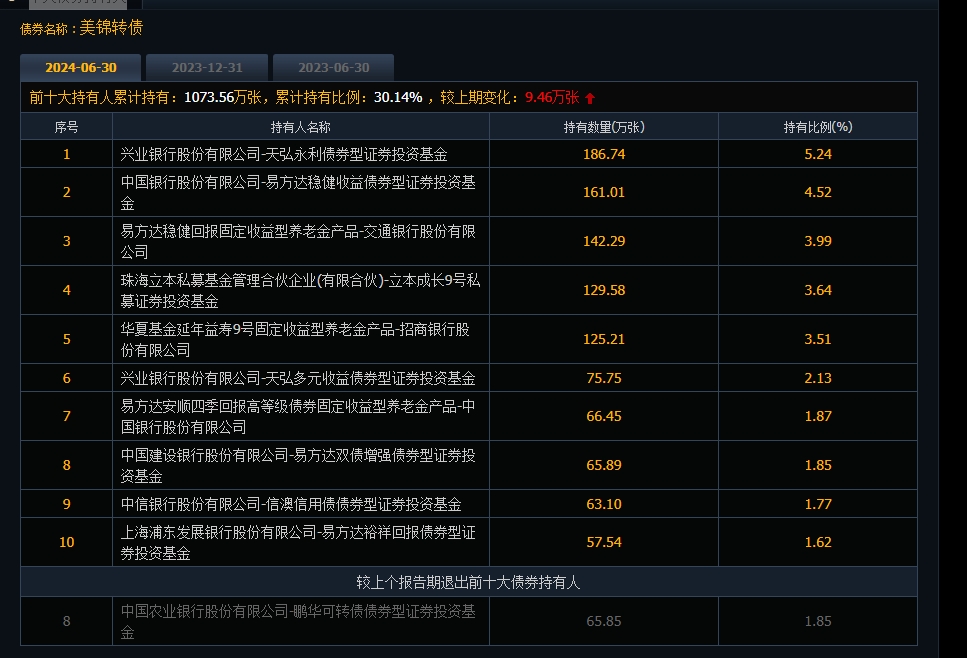This screenshot has width=967, height=658.
Task: Click serial number 1 cell
Action: (x=67, y=154)
